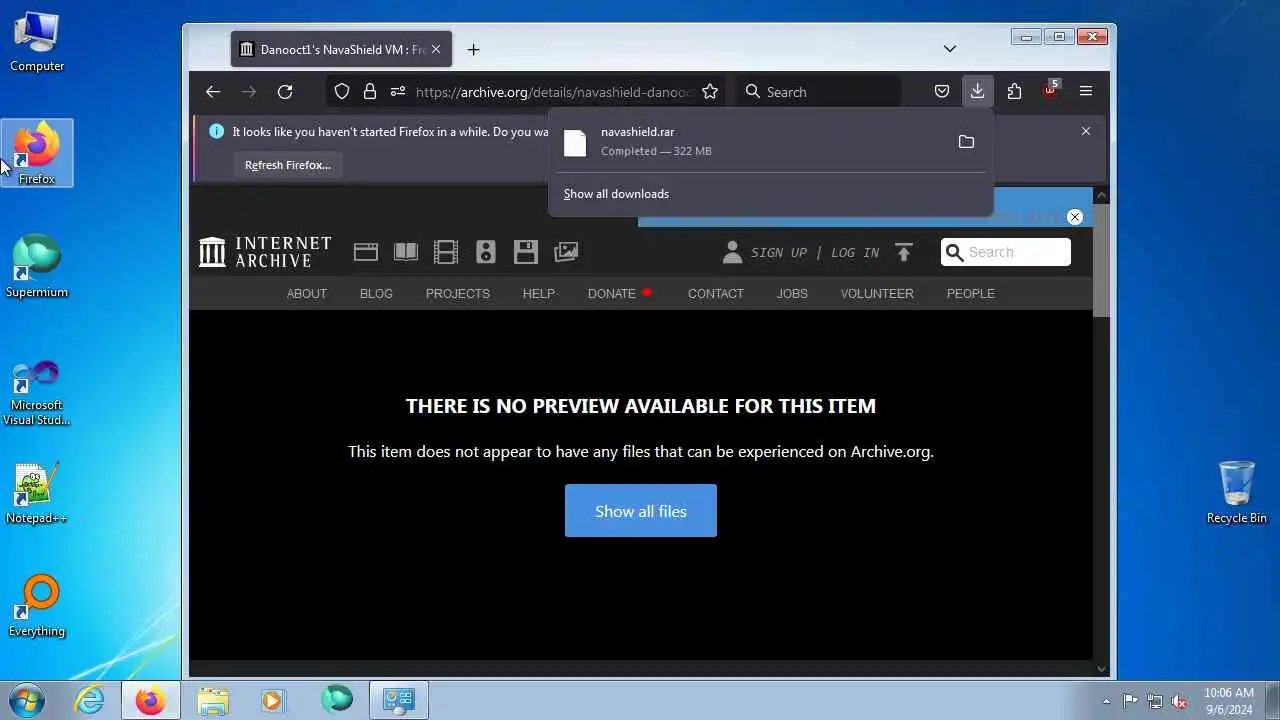Open Internet Explorer from taskbar

pyautogui.click(x=90, y=700)
